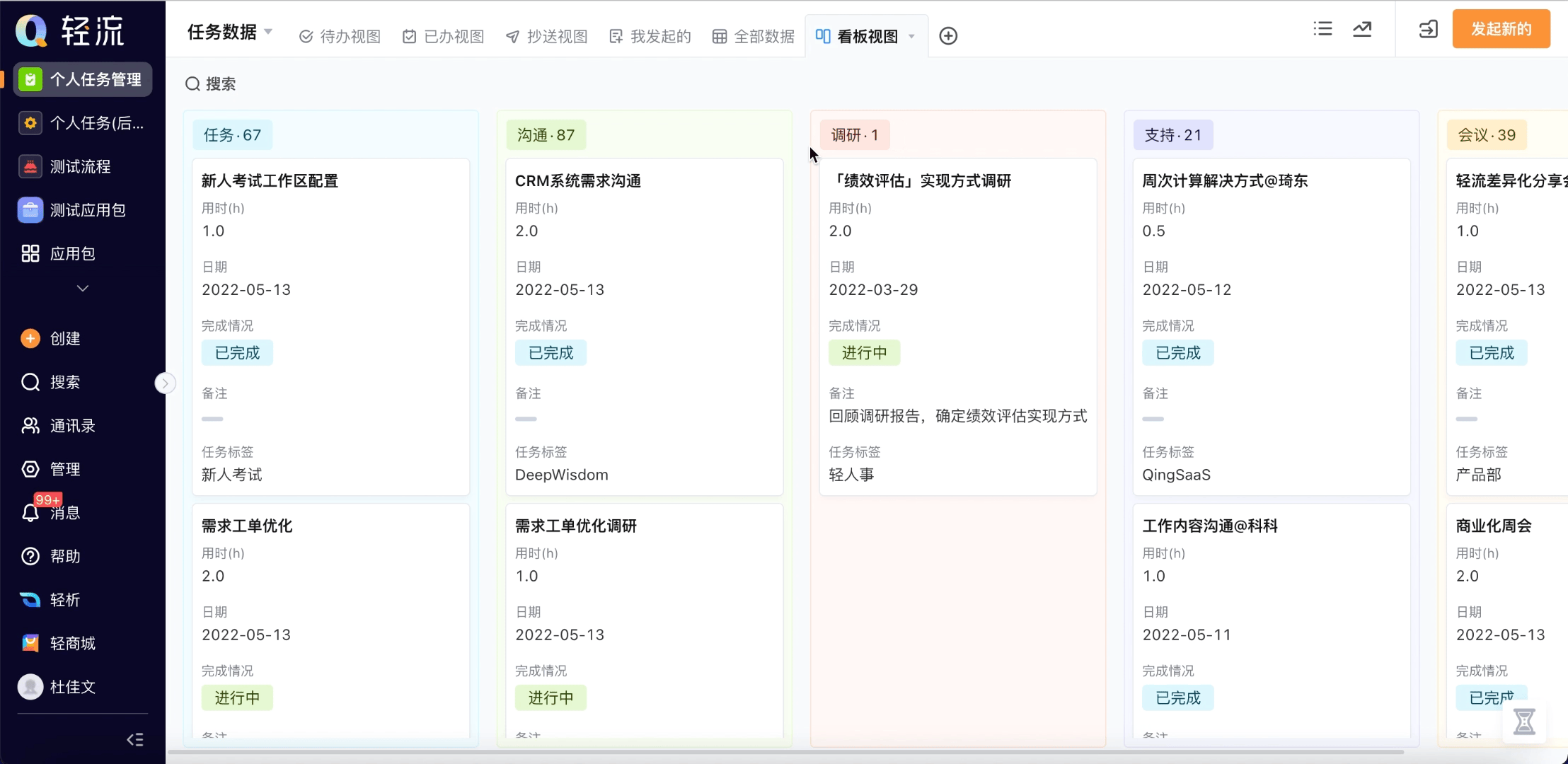Switch to 抄送视图 tab

coord(547,36)
